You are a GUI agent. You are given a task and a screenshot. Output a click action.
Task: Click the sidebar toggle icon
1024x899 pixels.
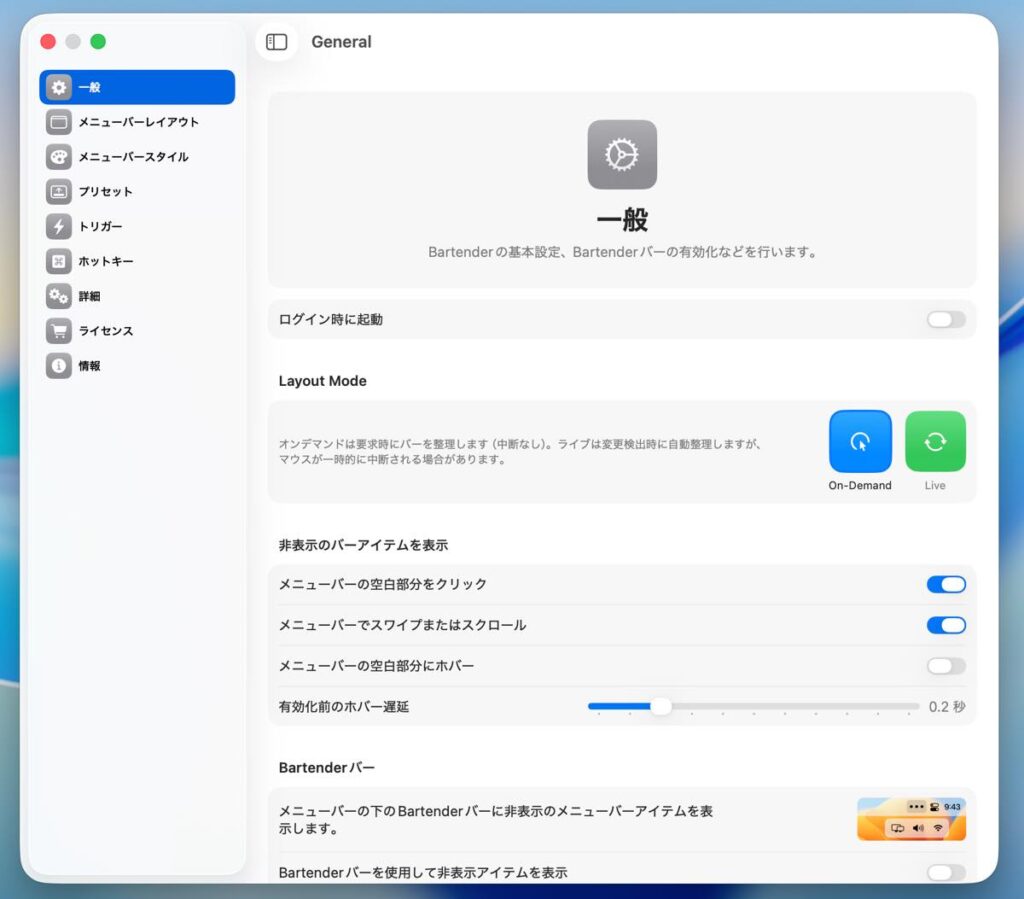click(x=277, y=42)
